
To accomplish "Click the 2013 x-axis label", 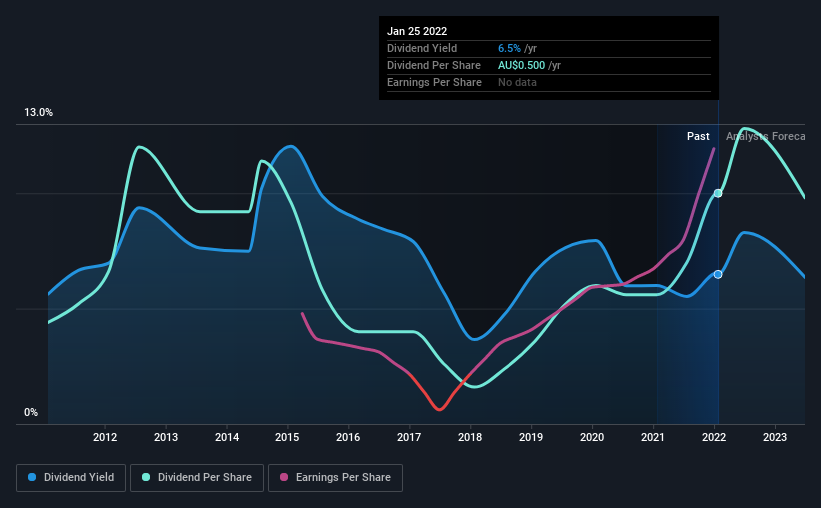I will tap(166, 437).
